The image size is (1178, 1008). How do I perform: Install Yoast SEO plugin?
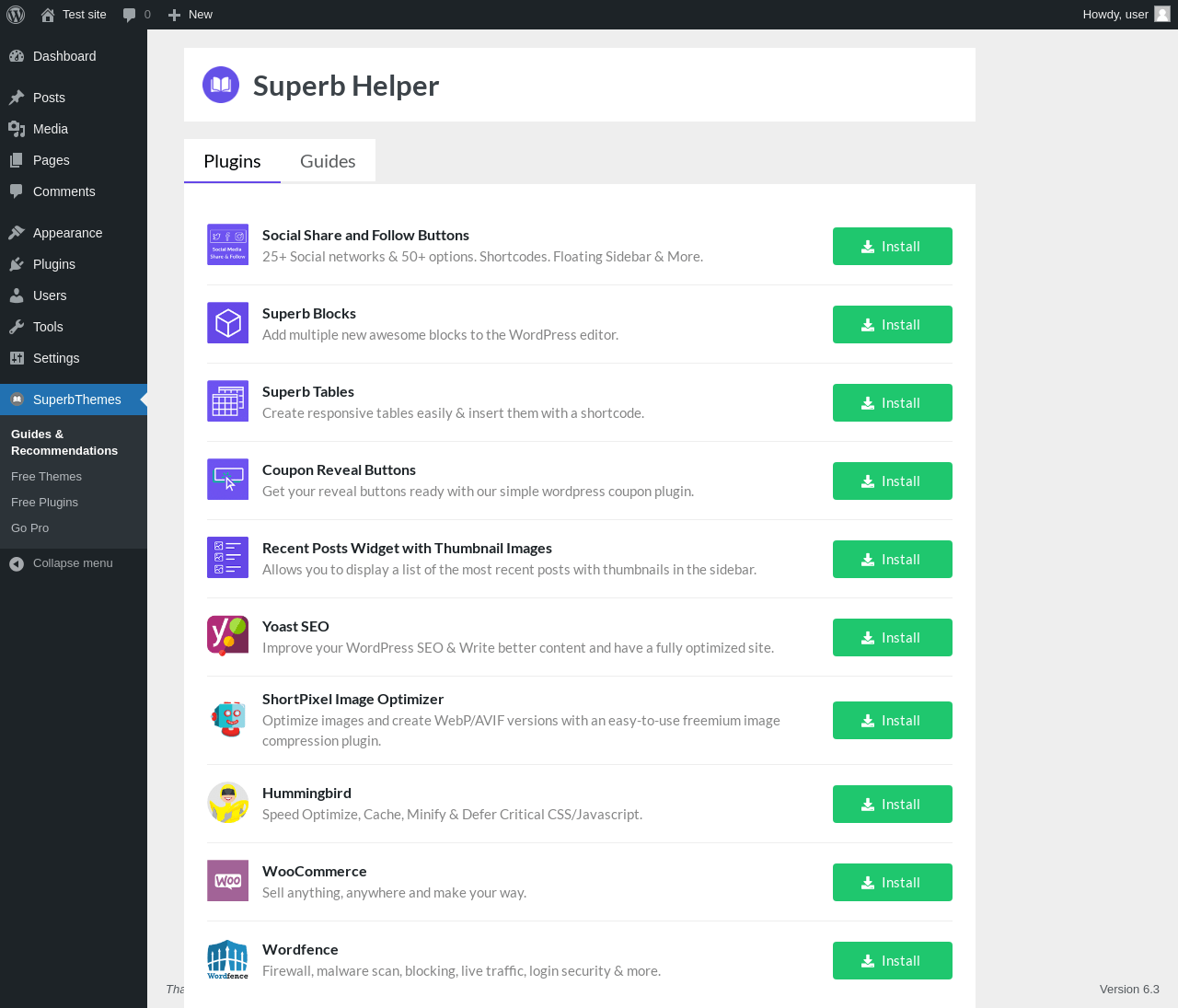pos(893,637)
